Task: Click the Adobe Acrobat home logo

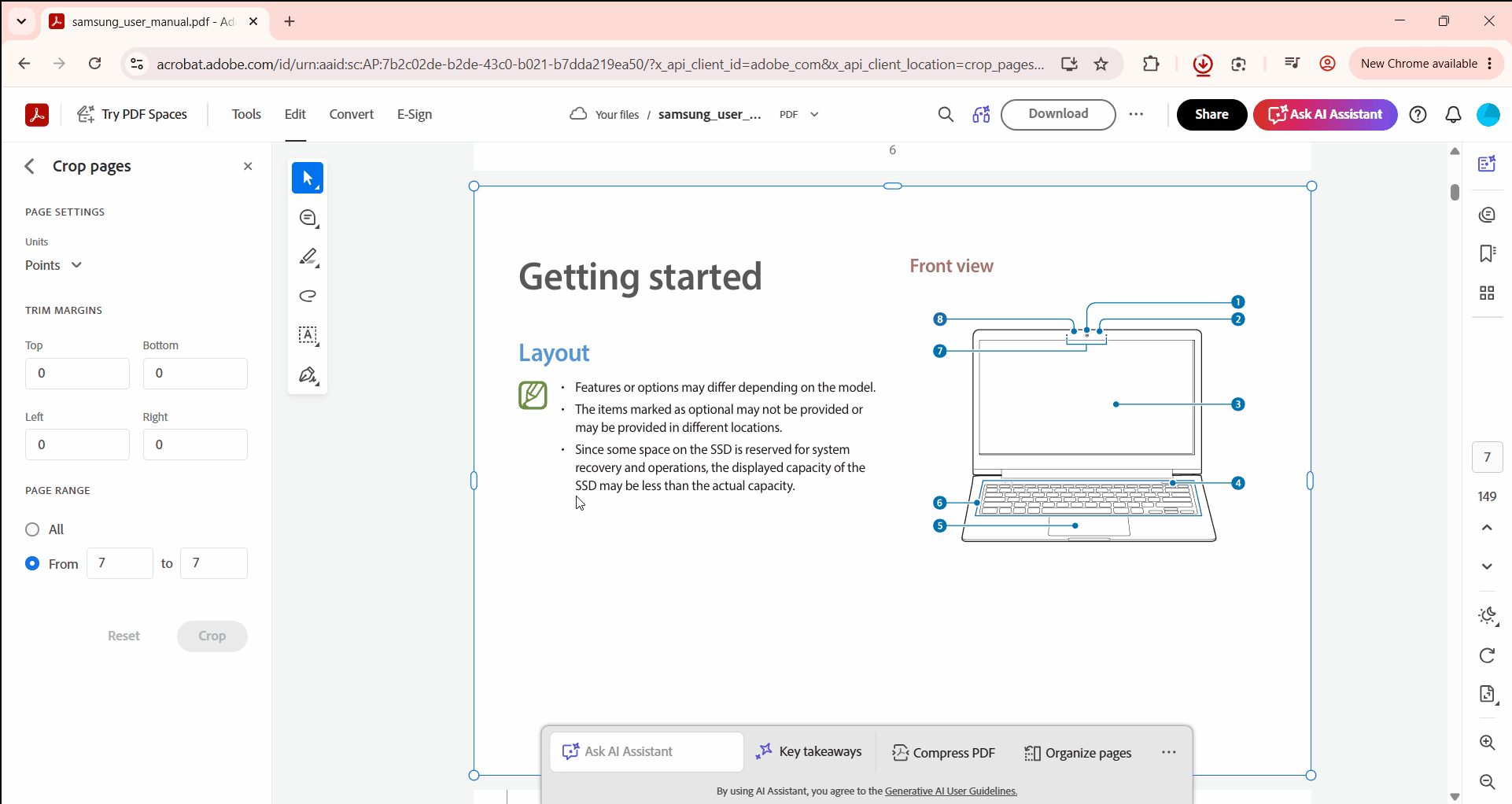Action: pyautogui.click(x=37, y=115)
